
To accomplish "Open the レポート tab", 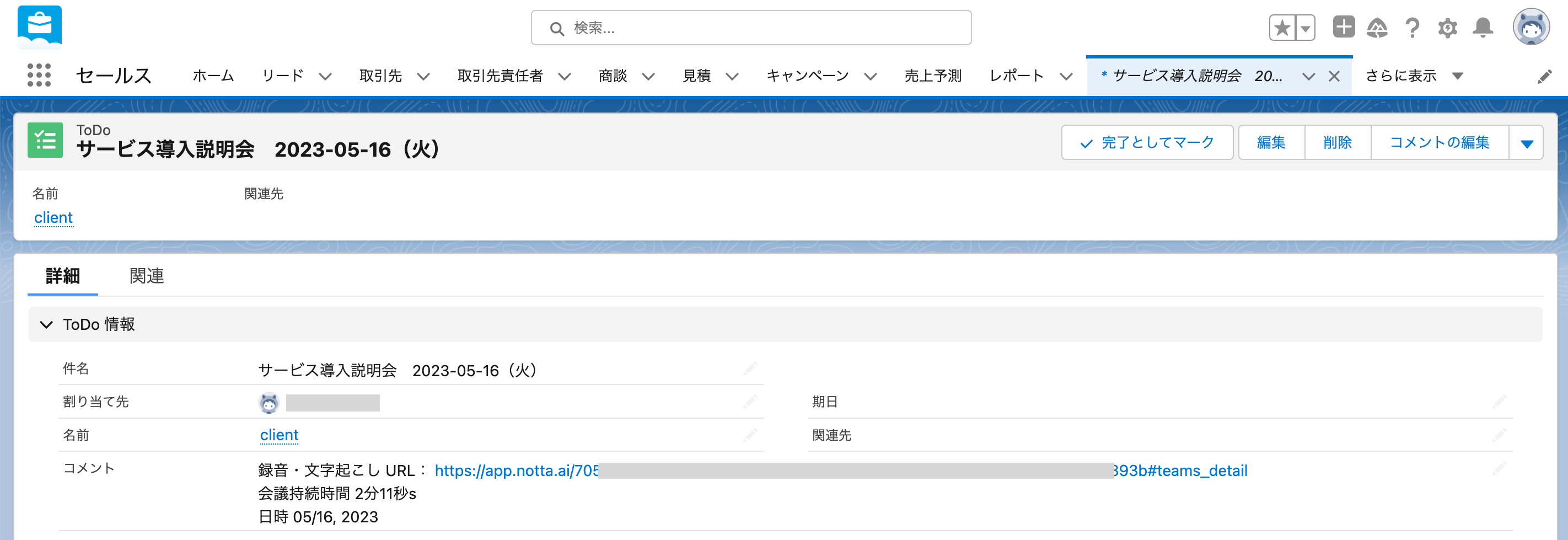I will tap(1016, 76).
